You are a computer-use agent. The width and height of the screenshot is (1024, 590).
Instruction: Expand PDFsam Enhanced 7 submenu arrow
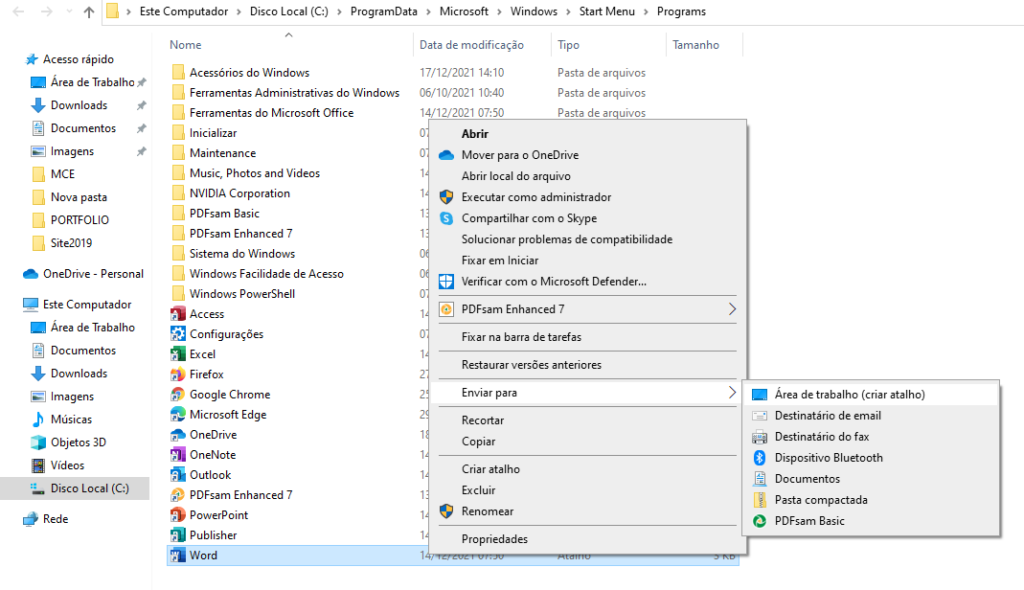(732, 309)
